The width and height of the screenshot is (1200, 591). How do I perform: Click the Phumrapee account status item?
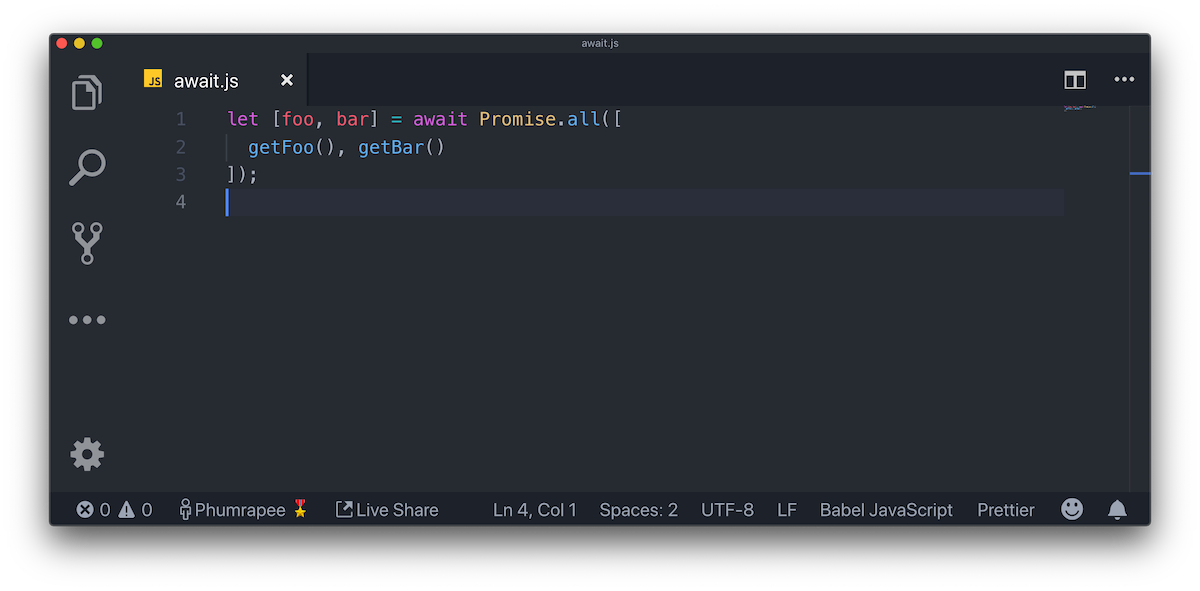tap(244, 510)
